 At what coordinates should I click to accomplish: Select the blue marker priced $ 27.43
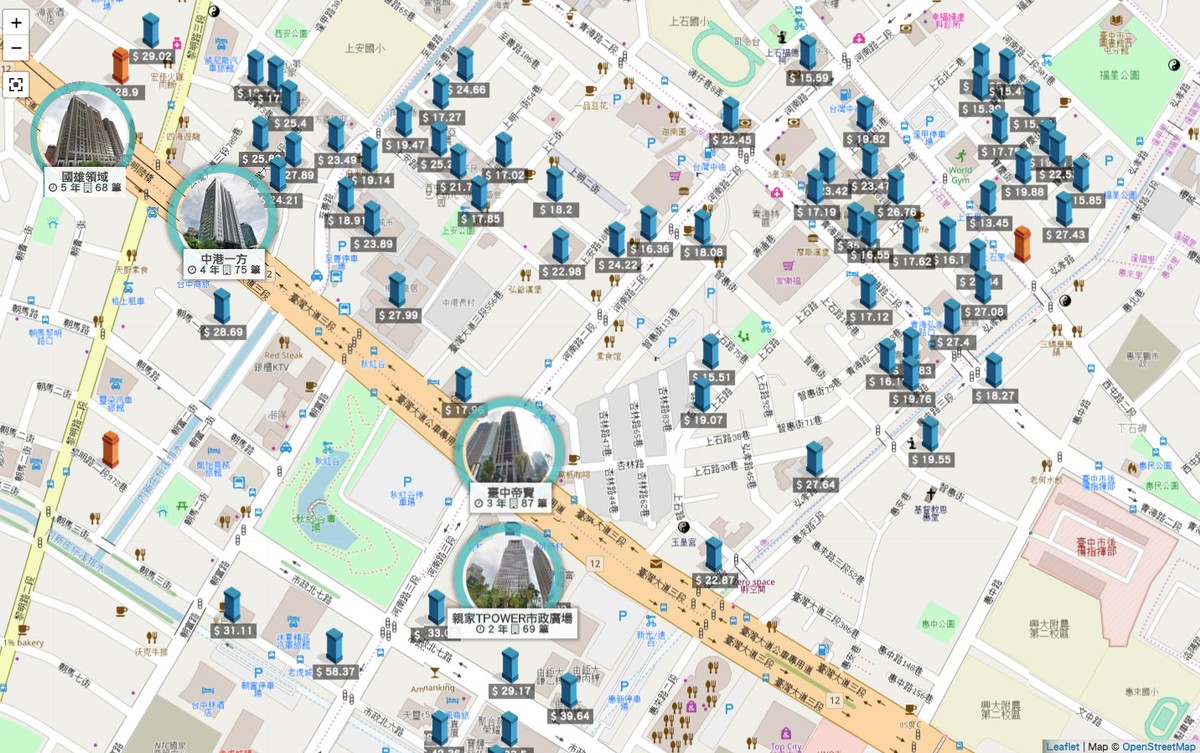click(x=1063, y=210)
